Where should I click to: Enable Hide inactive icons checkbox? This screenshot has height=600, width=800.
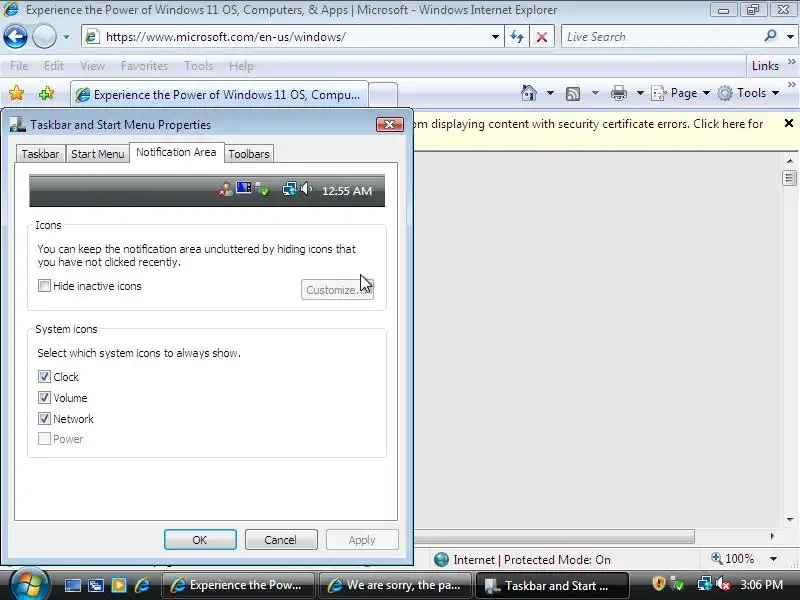click(x=44, y=286)
